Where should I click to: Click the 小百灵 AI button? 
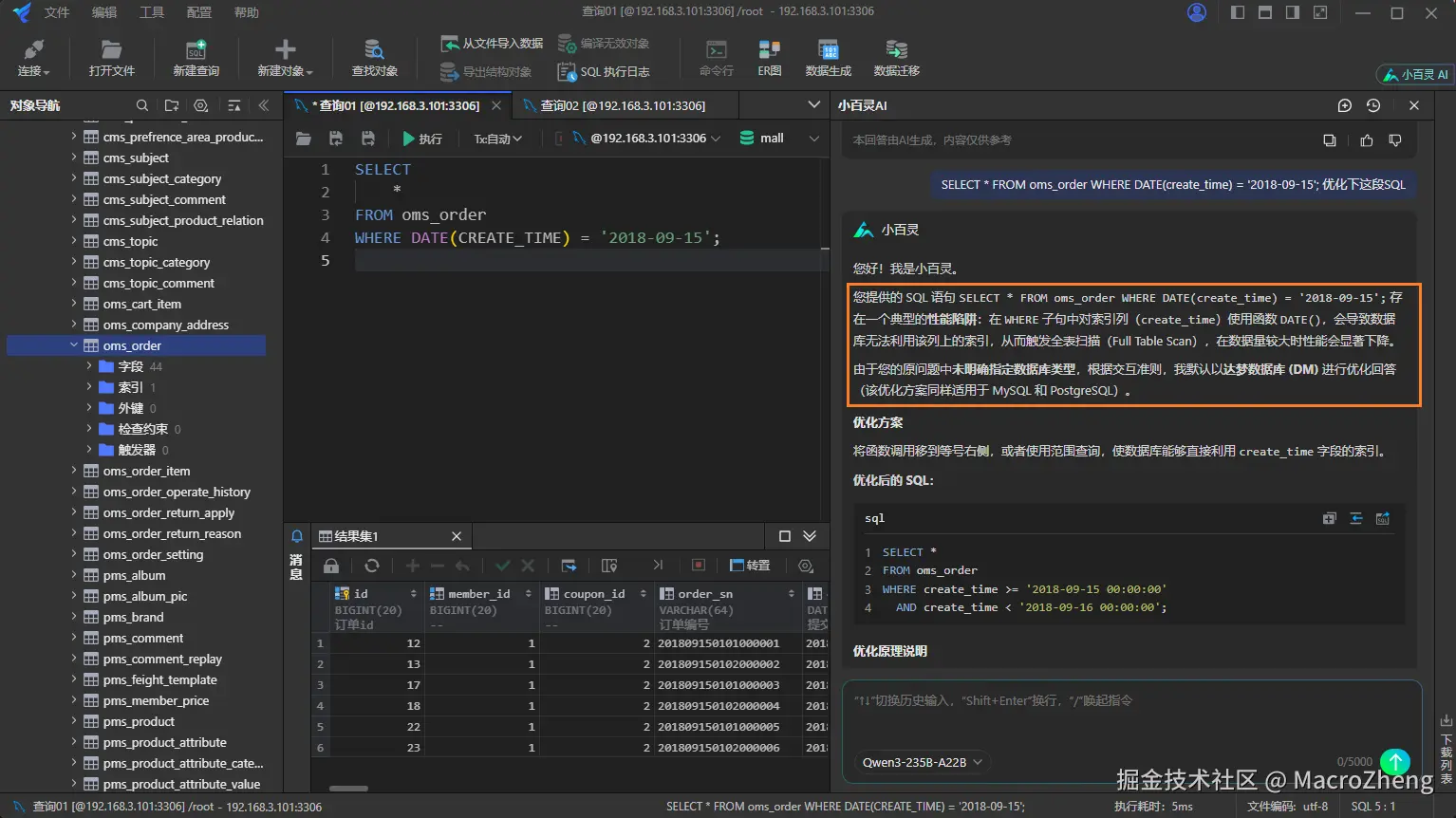point(1415,74)
